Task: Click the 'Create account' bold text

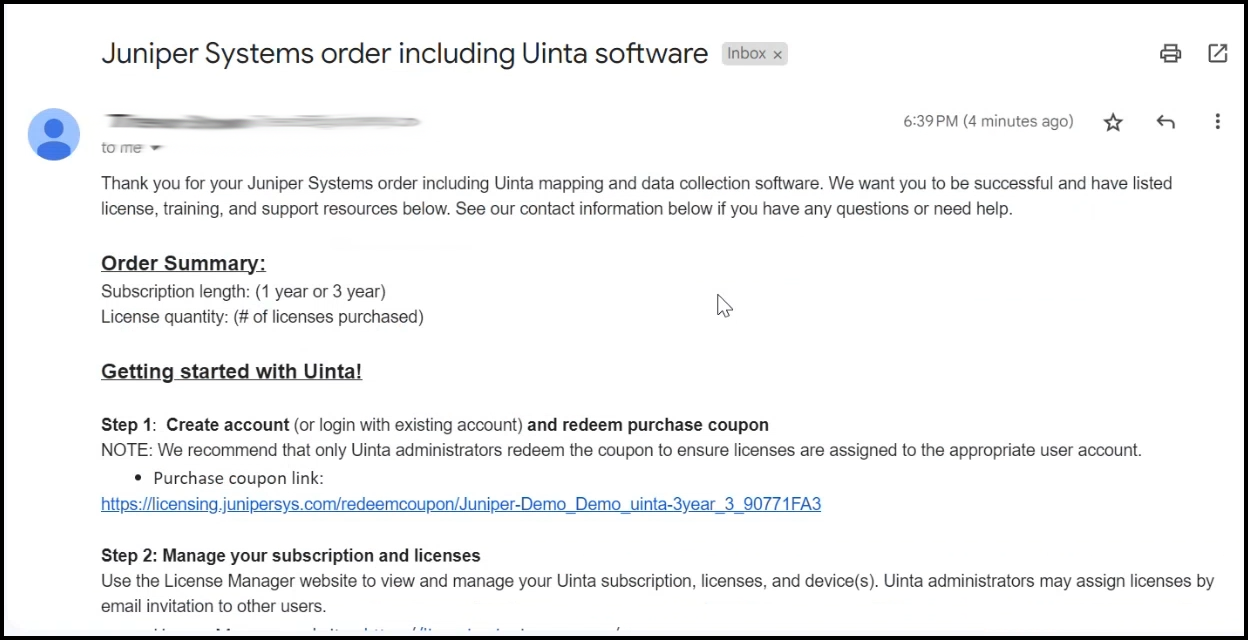Action: [227, 425]
